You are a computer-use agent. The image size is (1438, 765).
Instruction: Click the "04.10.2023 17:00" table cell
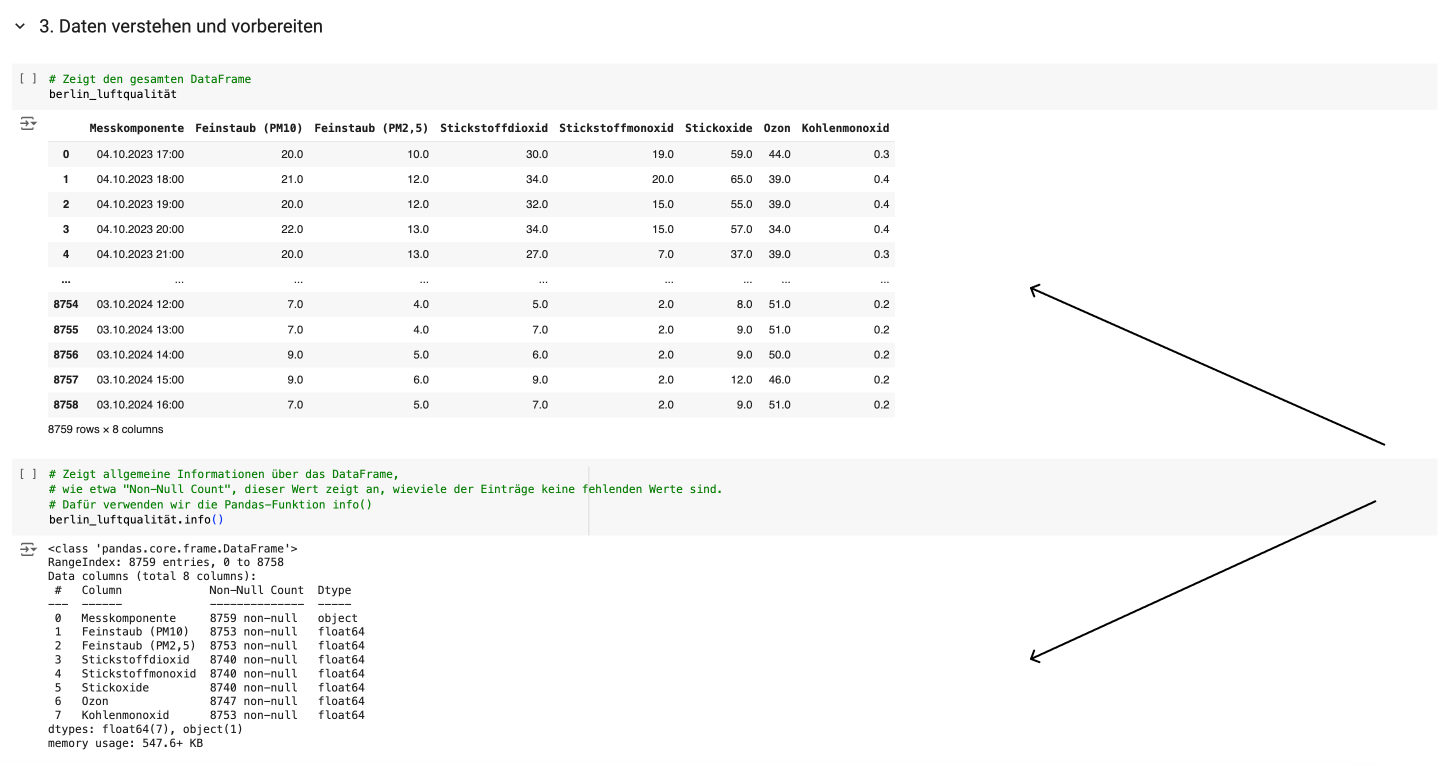pos(140,154)
